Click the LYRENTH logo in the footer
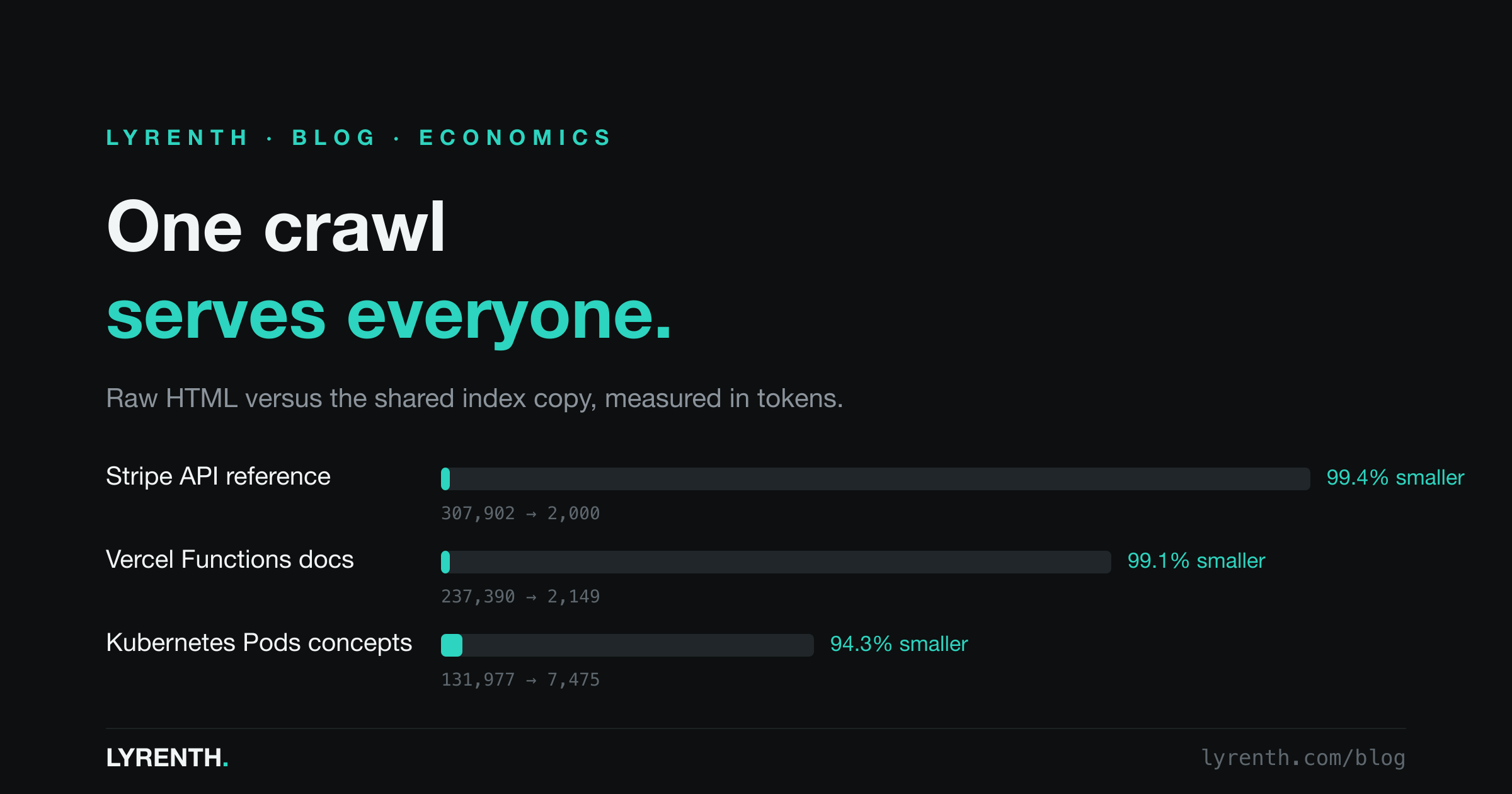 (x=167, y=757)
